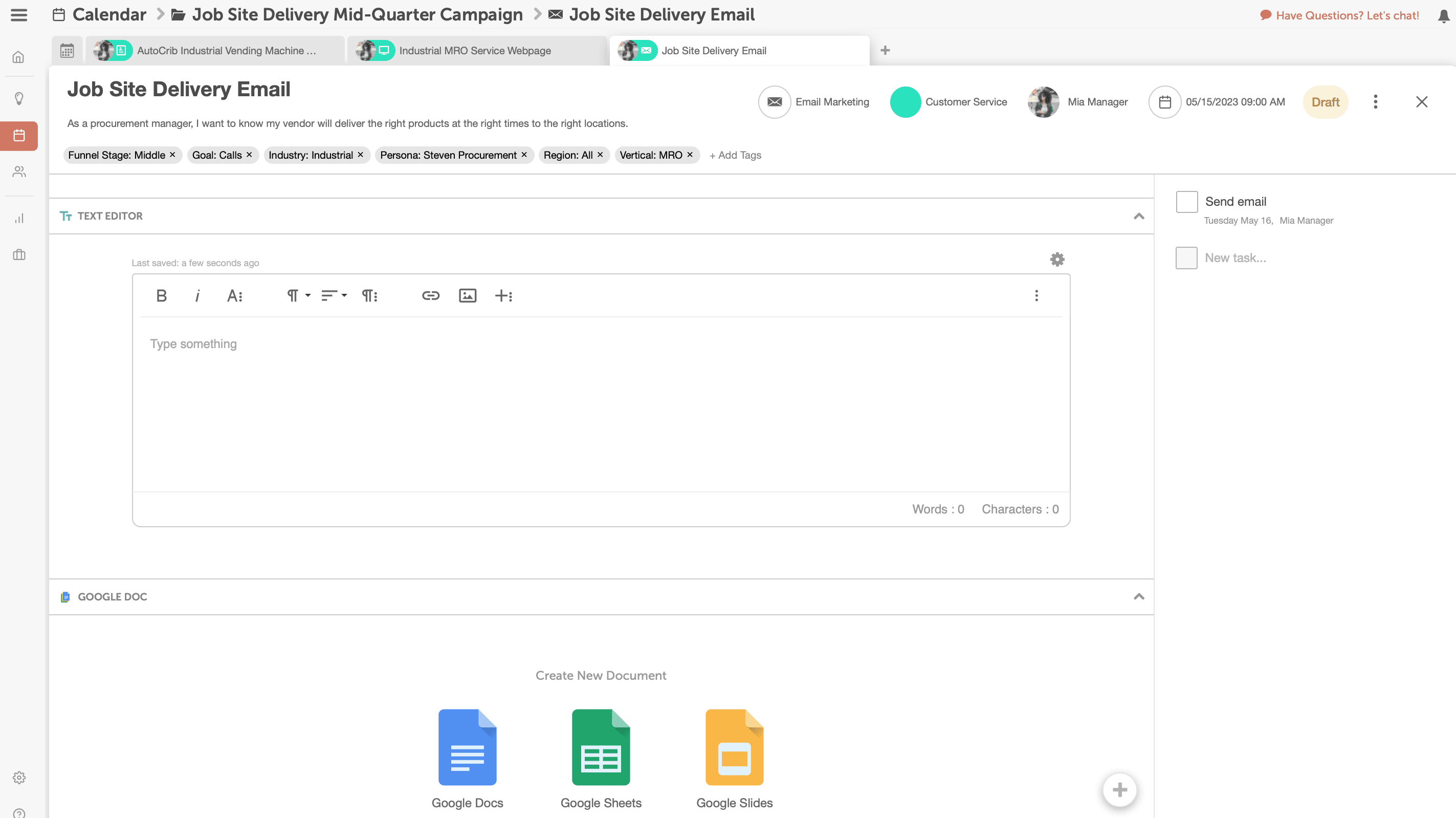Click the Draft status button
The width and height of the screenshot is (1456, 818).
coord(1326,102)
